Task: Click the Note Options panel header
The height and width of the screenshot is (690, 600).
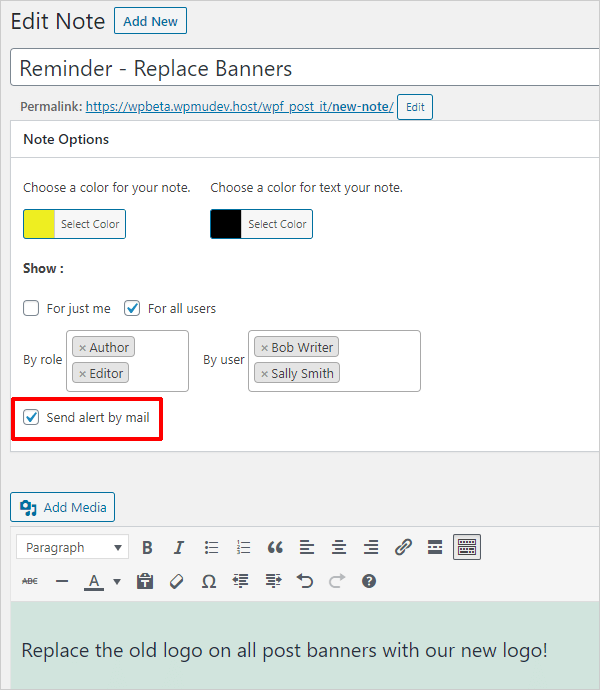Action: (305, 139)
